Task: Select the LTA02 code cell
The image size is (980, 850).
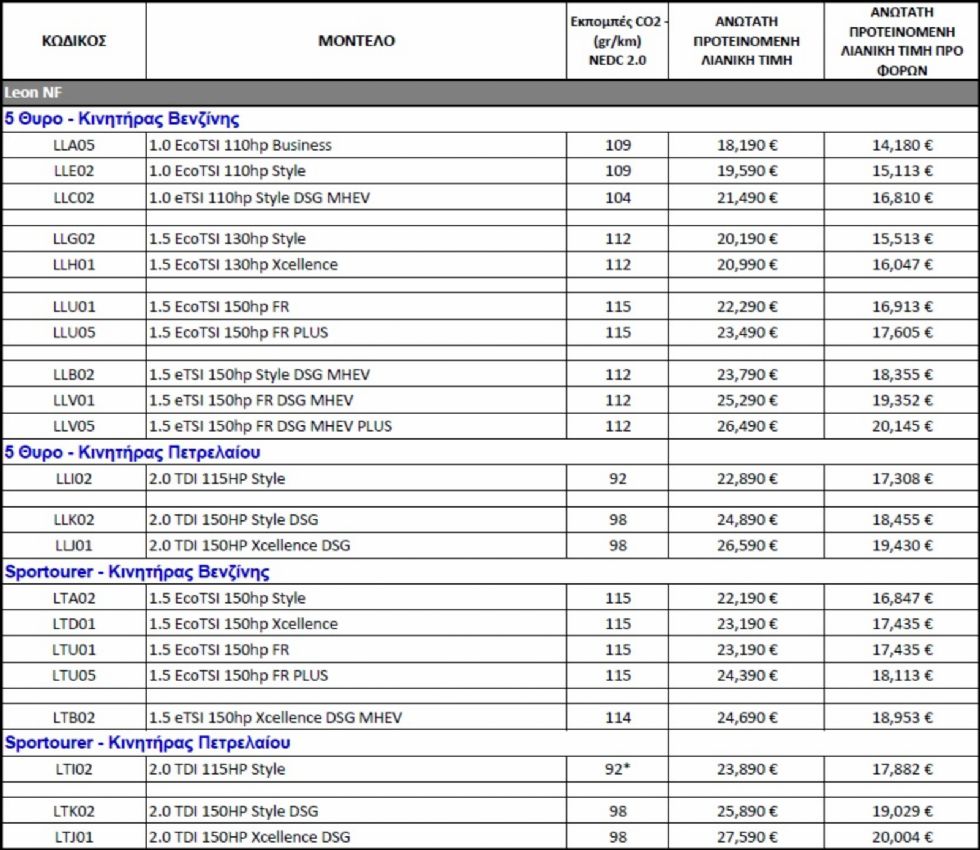Action: pos(74,598)
